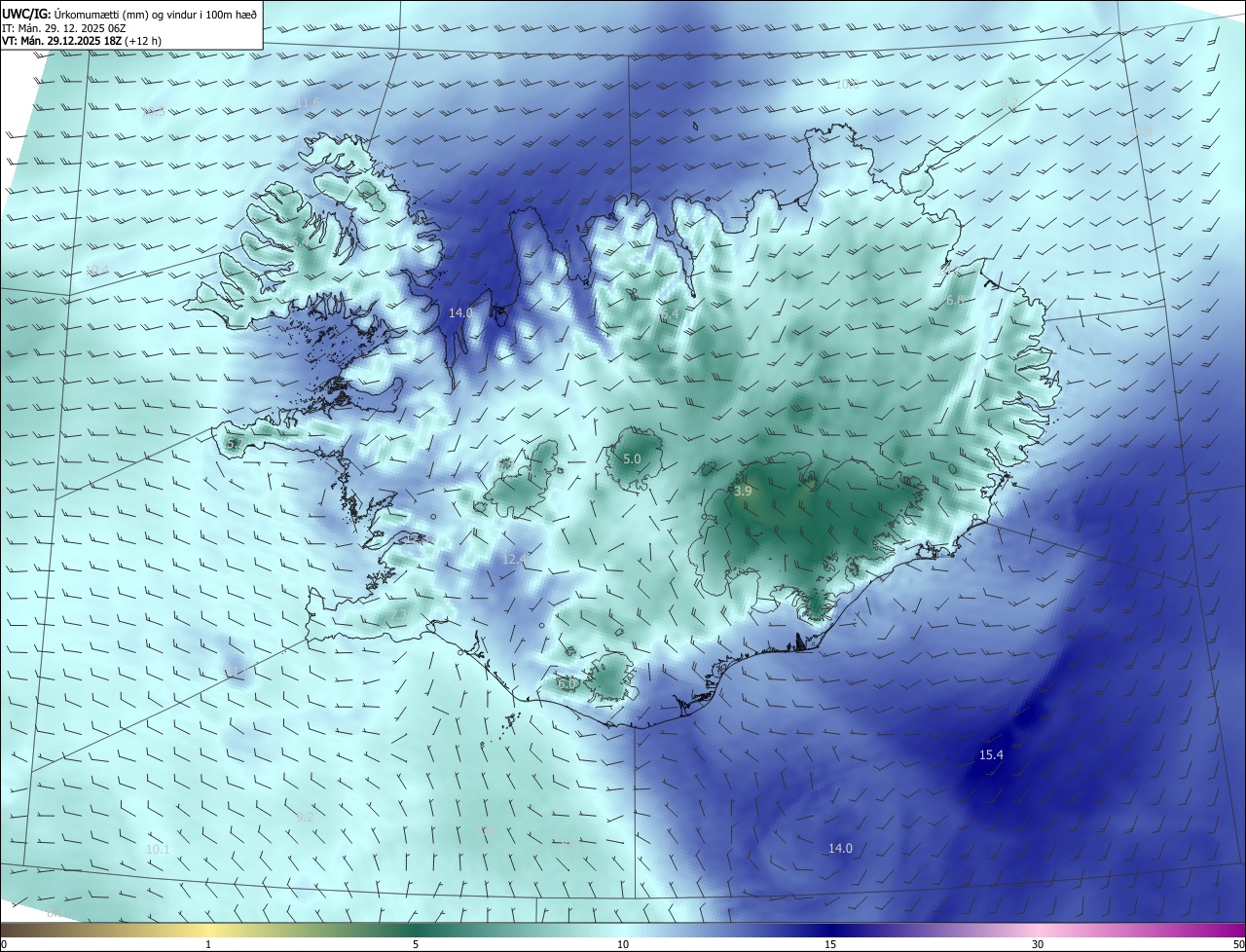
Task: Click the 6.0 value near Mýrdalsjökull
Action: [x=566, y=684]
